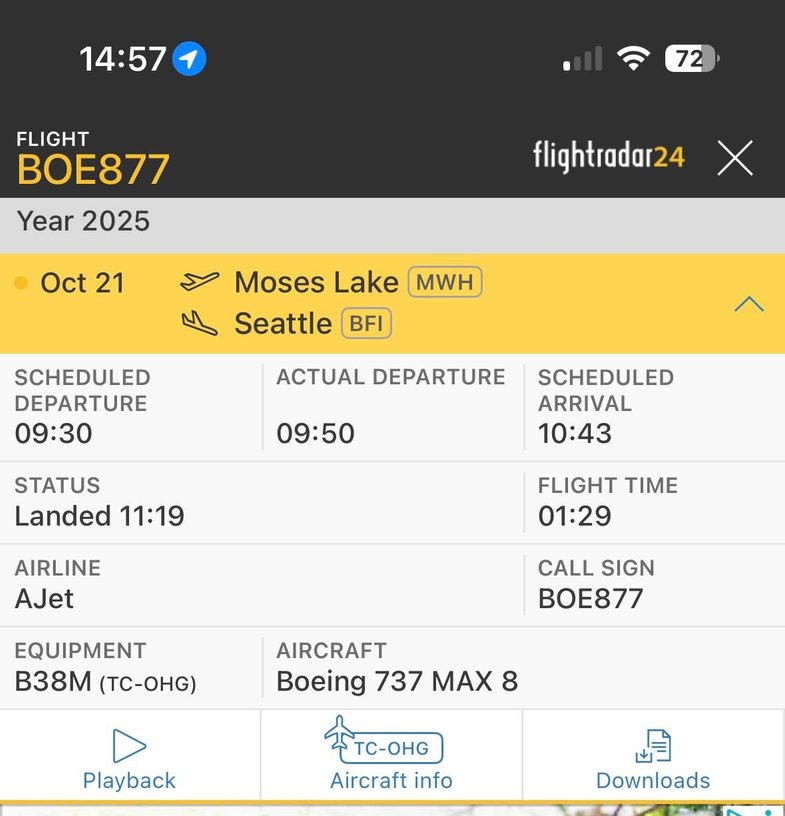Tap the Boeing 737 MAX 8 aircraft field

tap(397, 682)
